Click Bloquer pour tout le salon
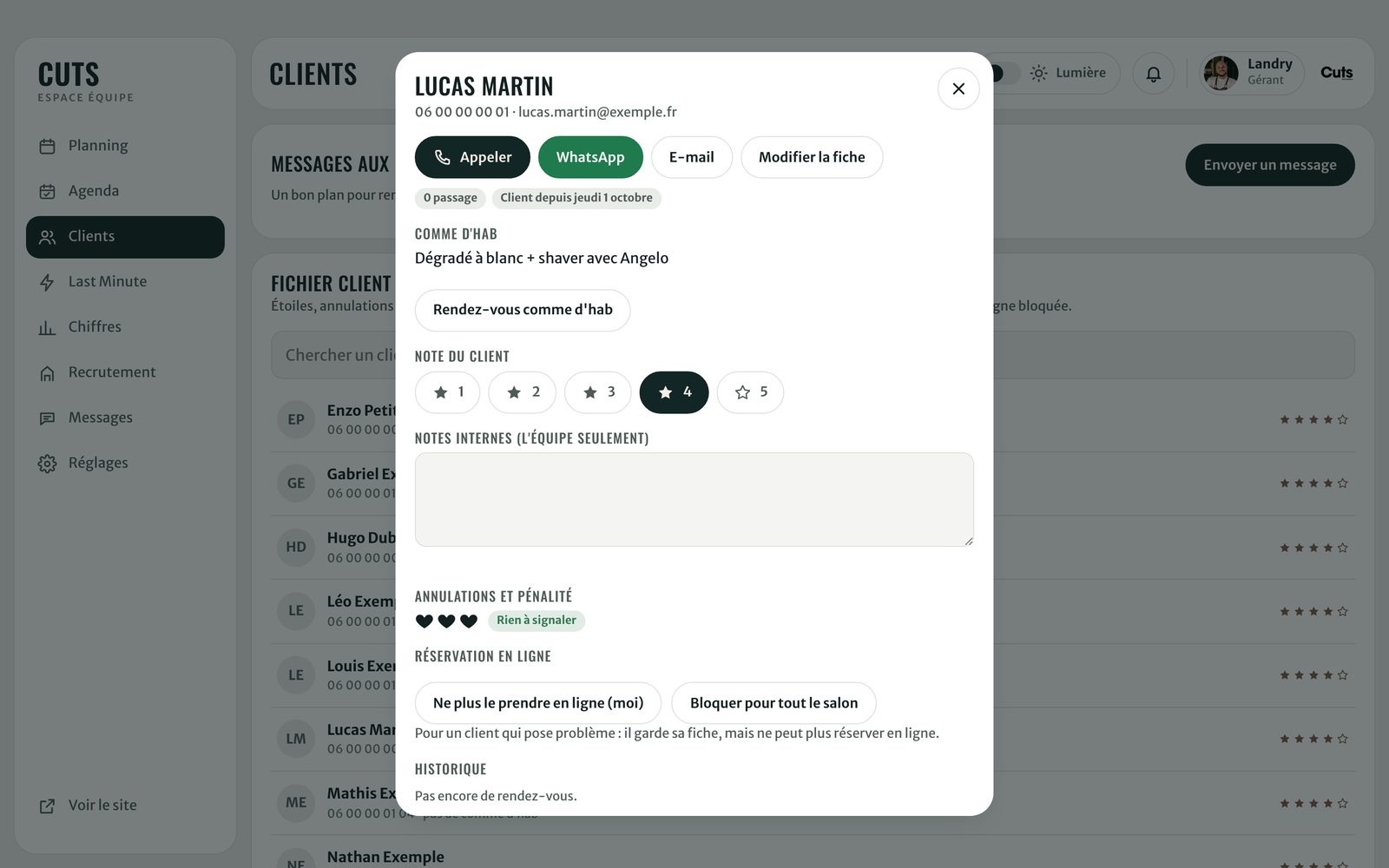This screenshot has width=1389, height=868. coord(773,703)
